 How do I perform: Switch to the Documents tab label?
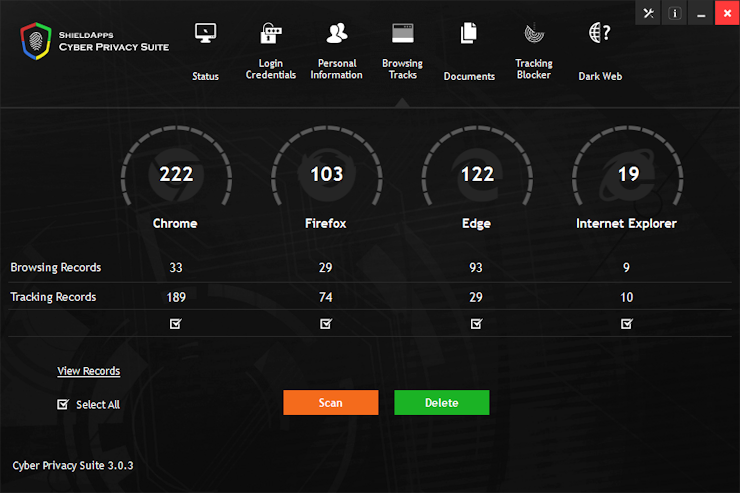point(469,76)
